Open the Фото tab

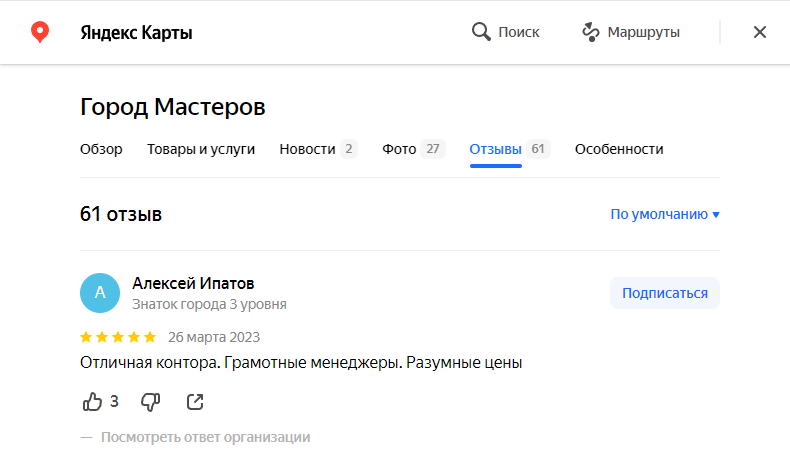[414, 149]
